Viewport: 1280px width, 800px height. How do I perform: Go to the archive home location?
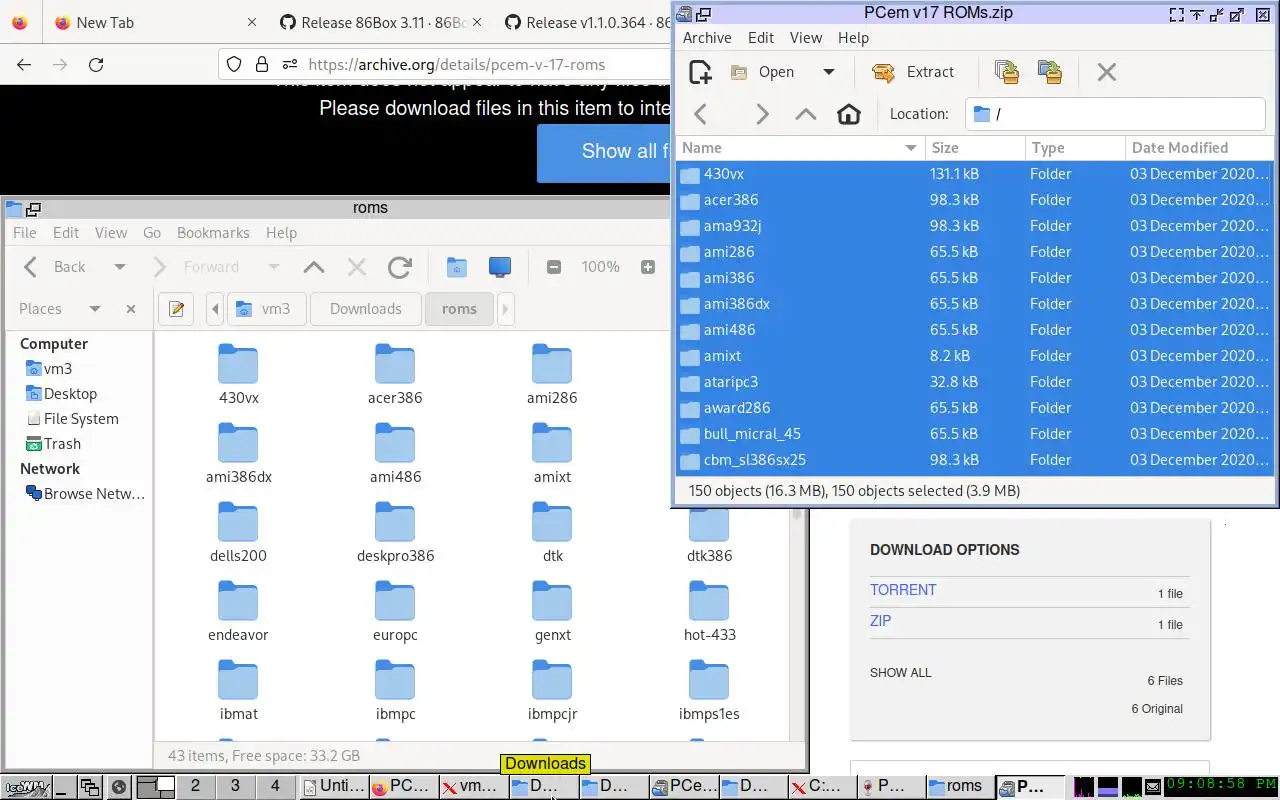(x=848, y=114)
